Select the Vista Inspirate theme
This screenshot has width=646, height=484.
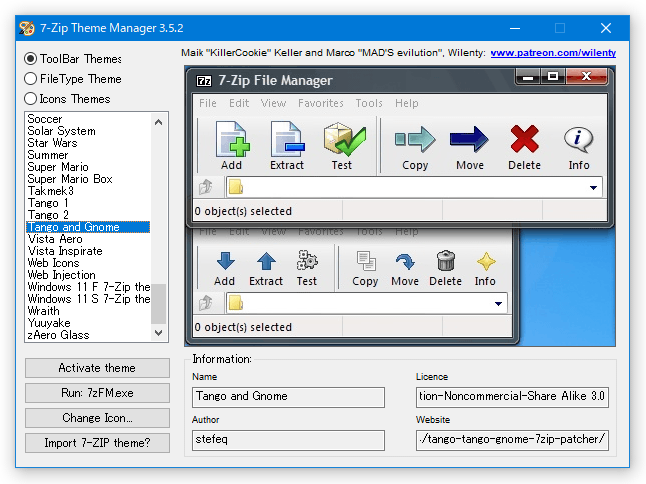(88, 251)
